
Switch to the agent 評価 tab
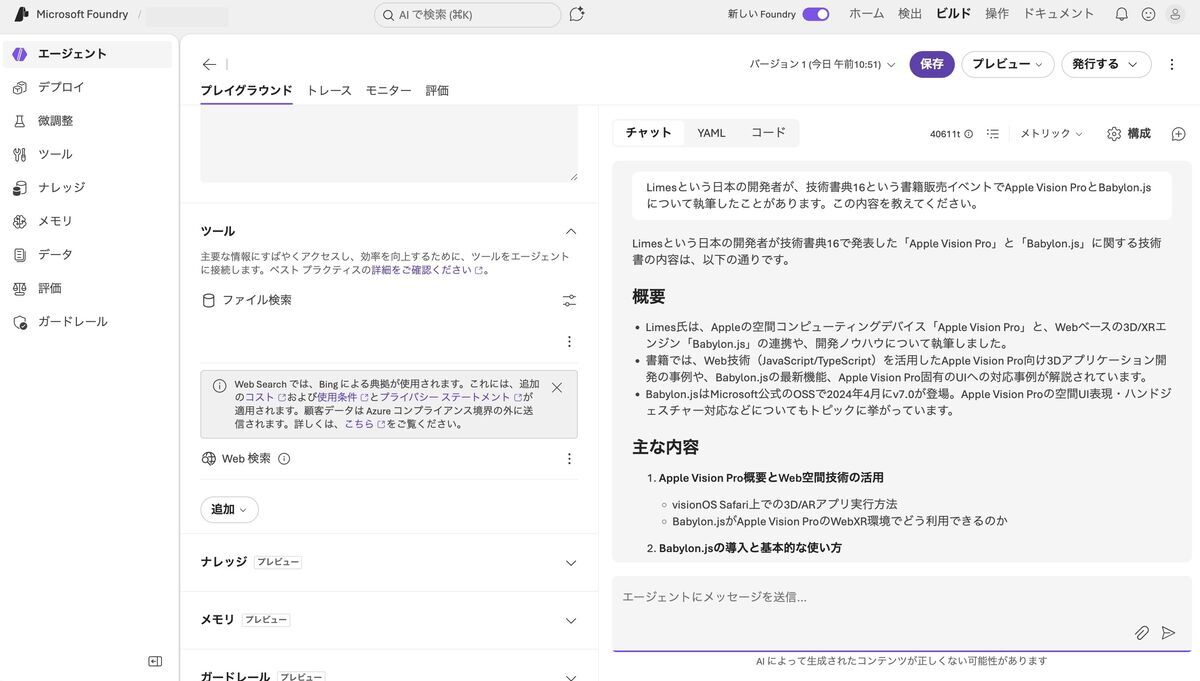437,90
